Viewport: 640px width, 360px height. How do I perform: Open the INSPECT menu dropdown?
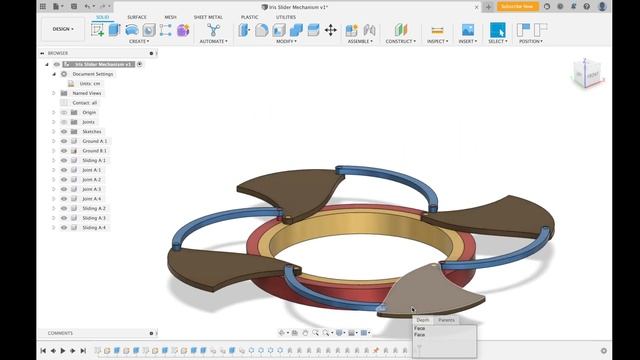(x=438, y=41)
